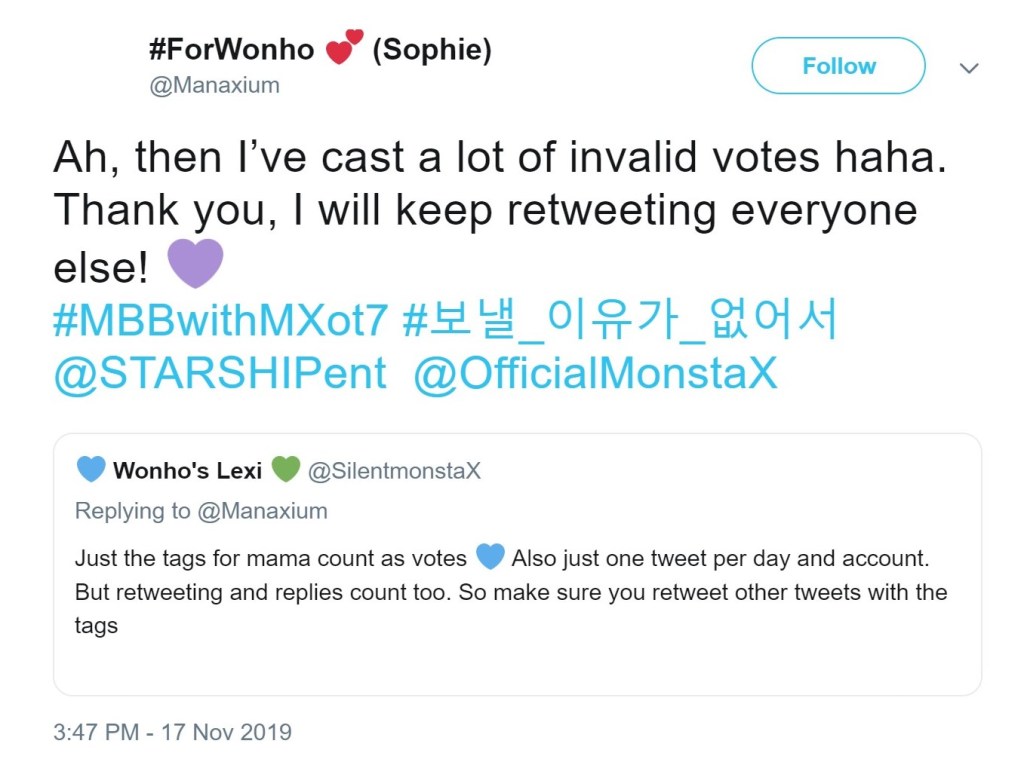Click @Manaxium in the Replying to line
This screenshot has width=1024, height=759.
point(262,511)
